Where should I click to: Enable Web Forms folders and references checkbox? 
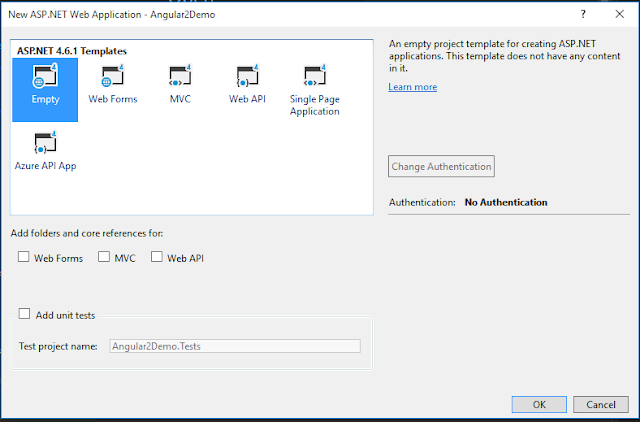(24, 257)
